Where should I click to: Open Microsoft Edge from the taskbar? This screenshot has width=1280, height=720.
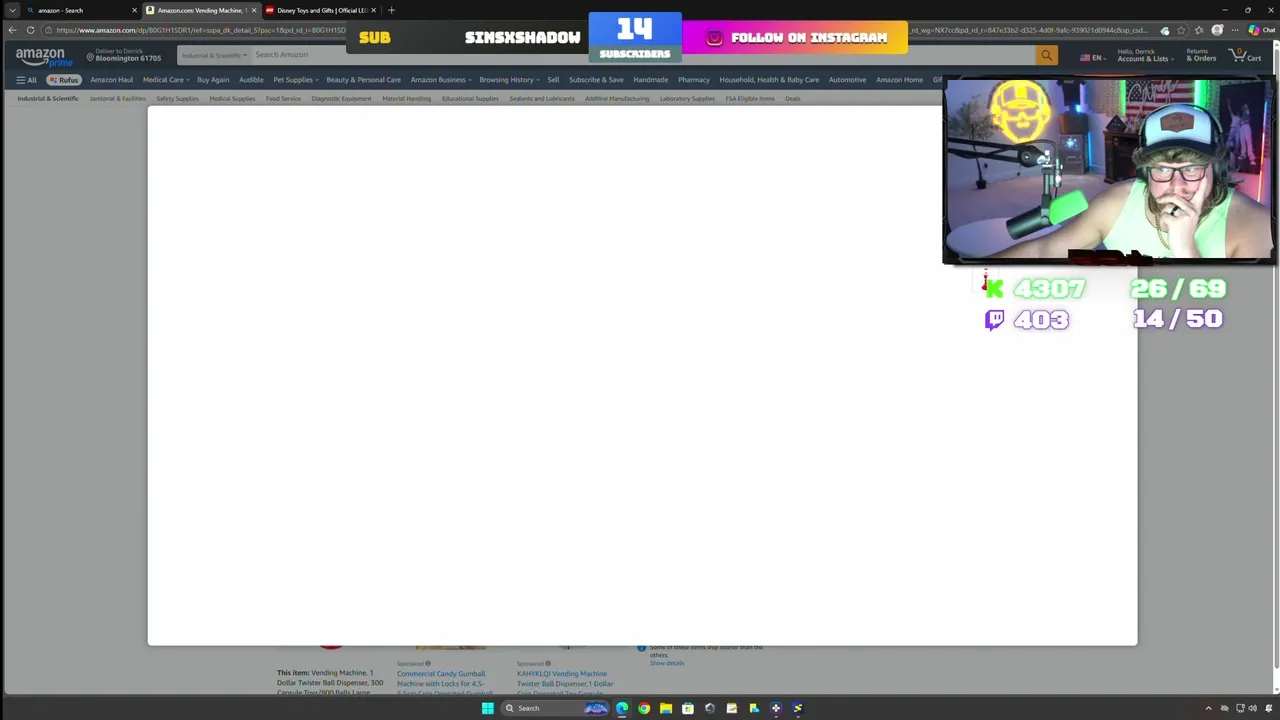622,708
